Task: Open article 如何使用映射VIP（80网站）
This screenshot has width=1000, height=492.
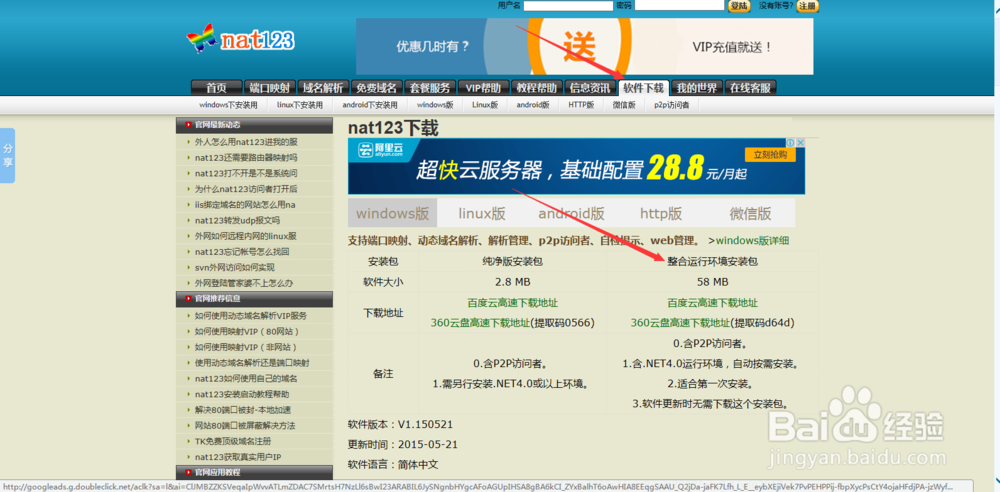Action: click(247, 332)
